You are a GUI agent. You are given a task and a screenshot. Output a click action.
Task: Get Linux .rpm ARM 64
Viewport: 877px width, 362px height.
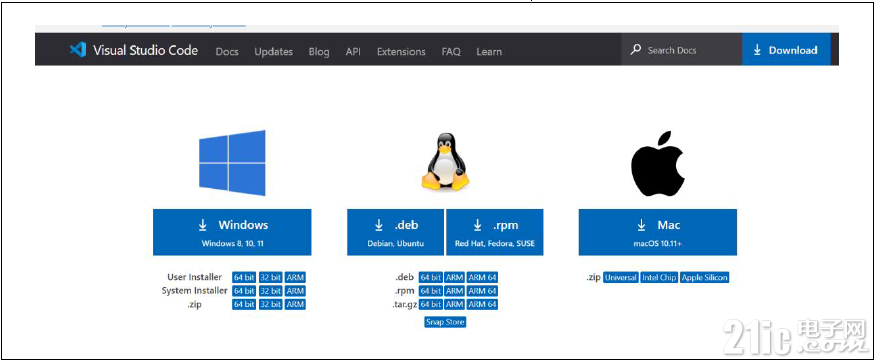click(483, 291)
